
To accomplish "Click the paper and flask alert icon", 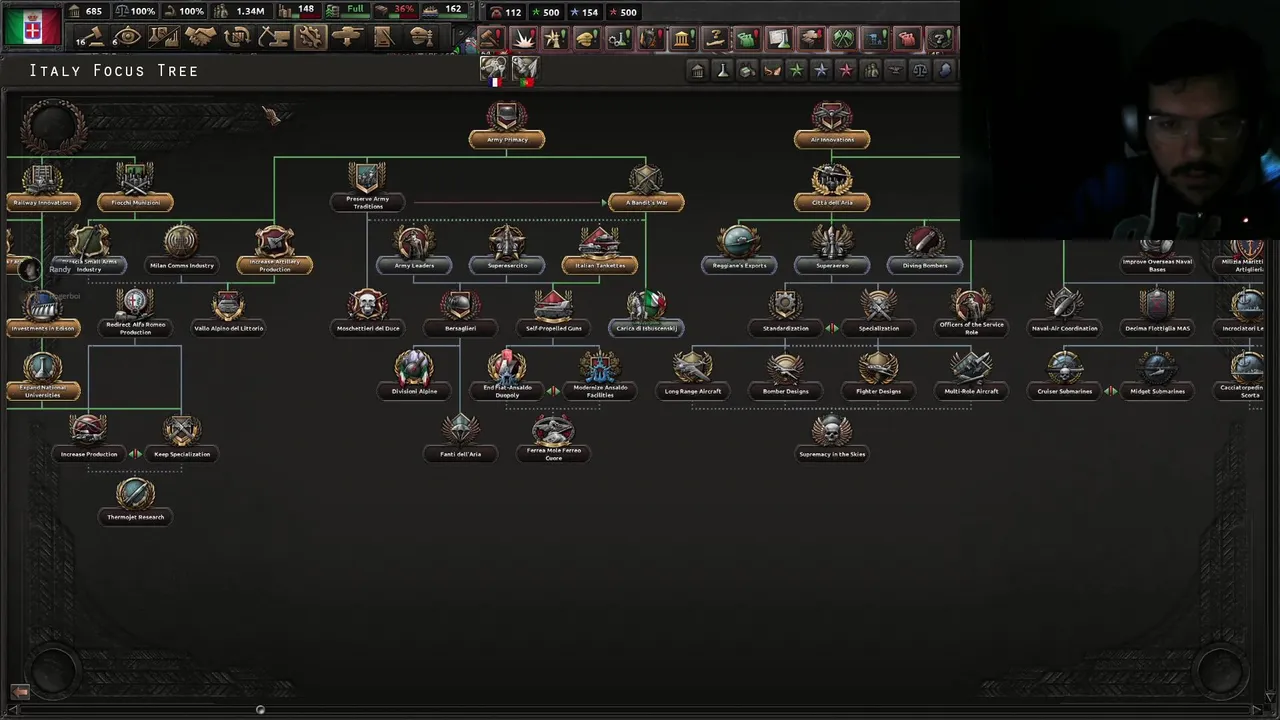I will point(779,39).
